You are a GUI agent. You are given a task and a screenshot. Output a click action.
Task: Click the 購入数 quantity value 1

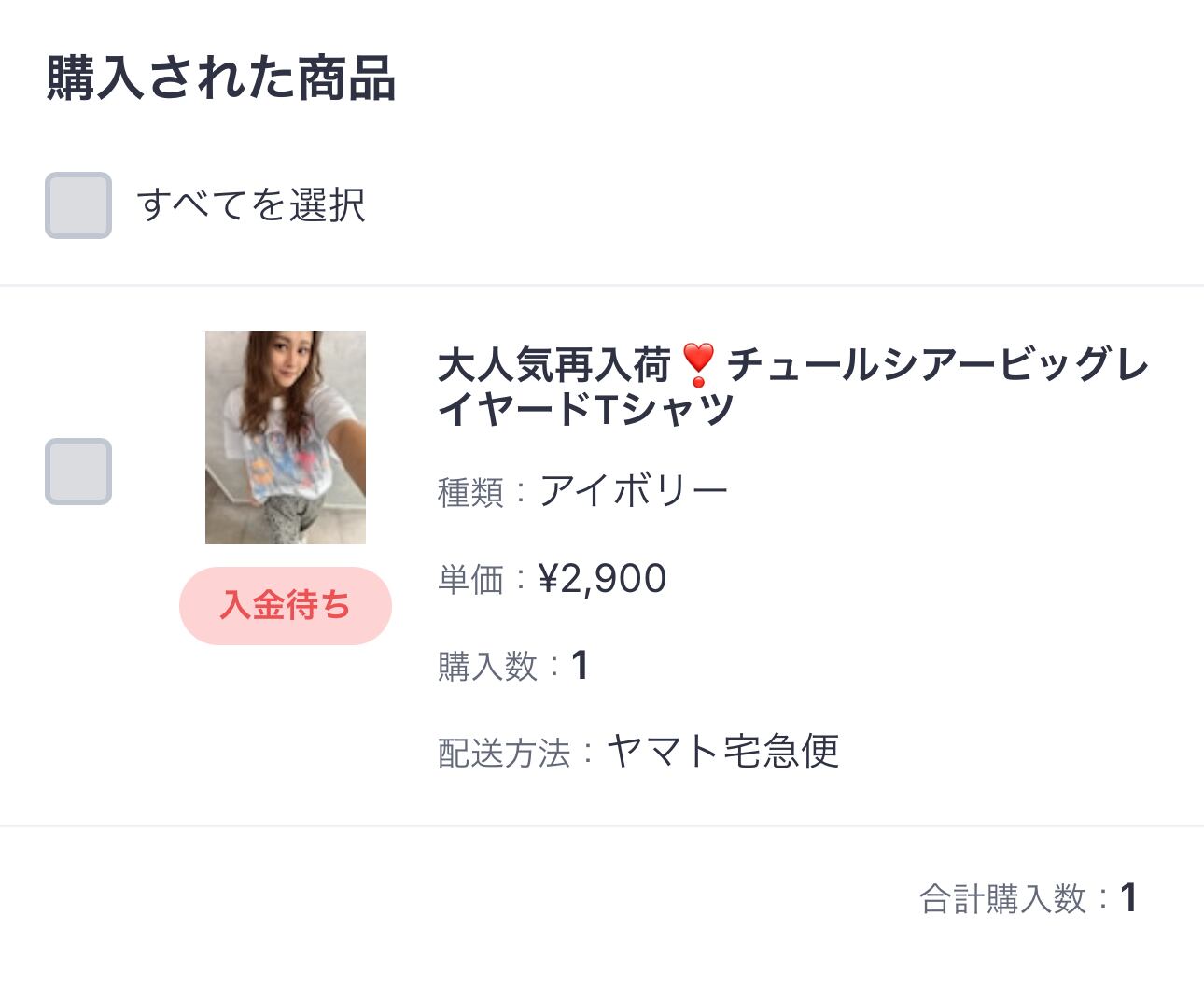(580, 666)
